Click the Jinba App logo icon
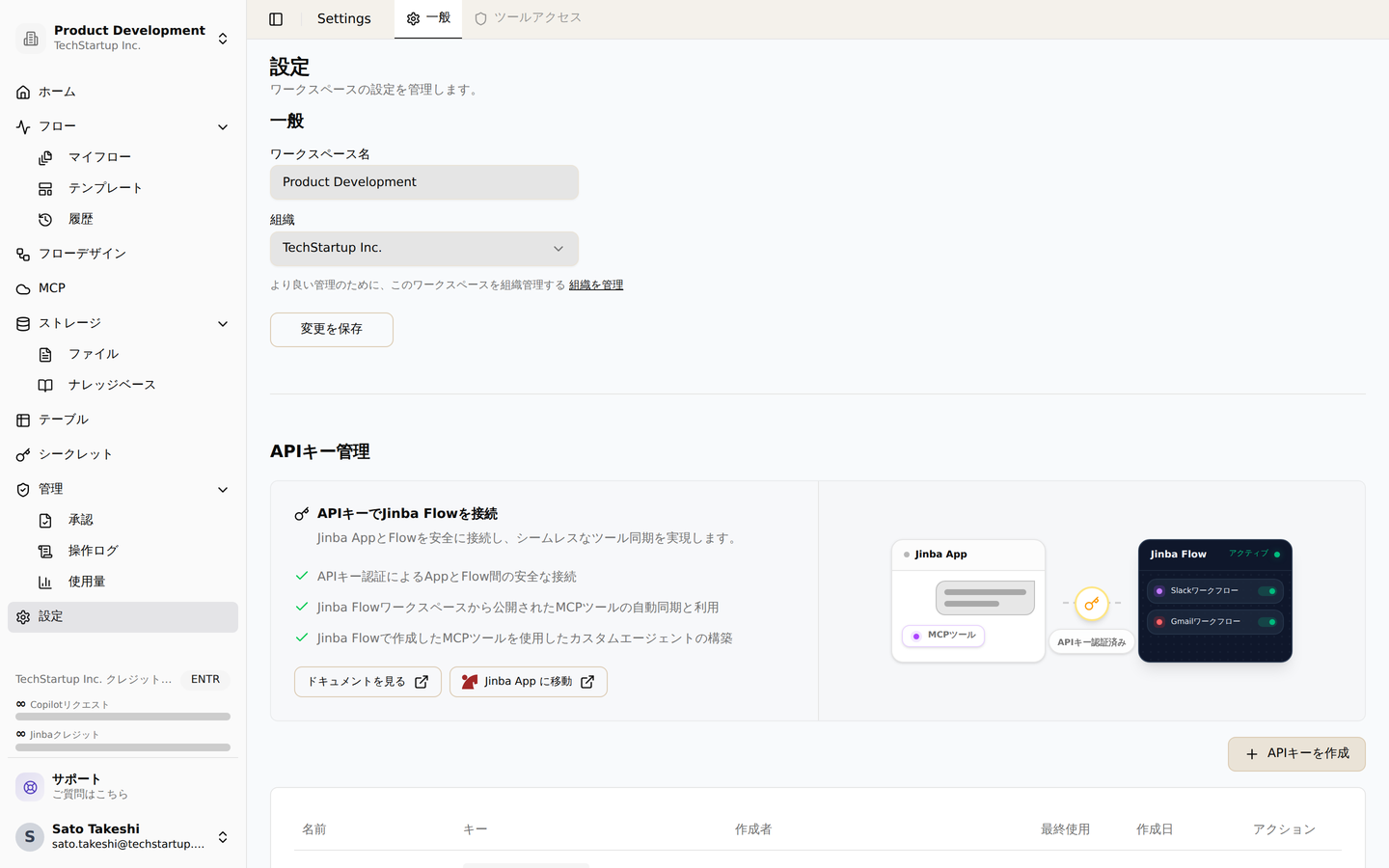1389x868 pixels. tap(470, 682)
